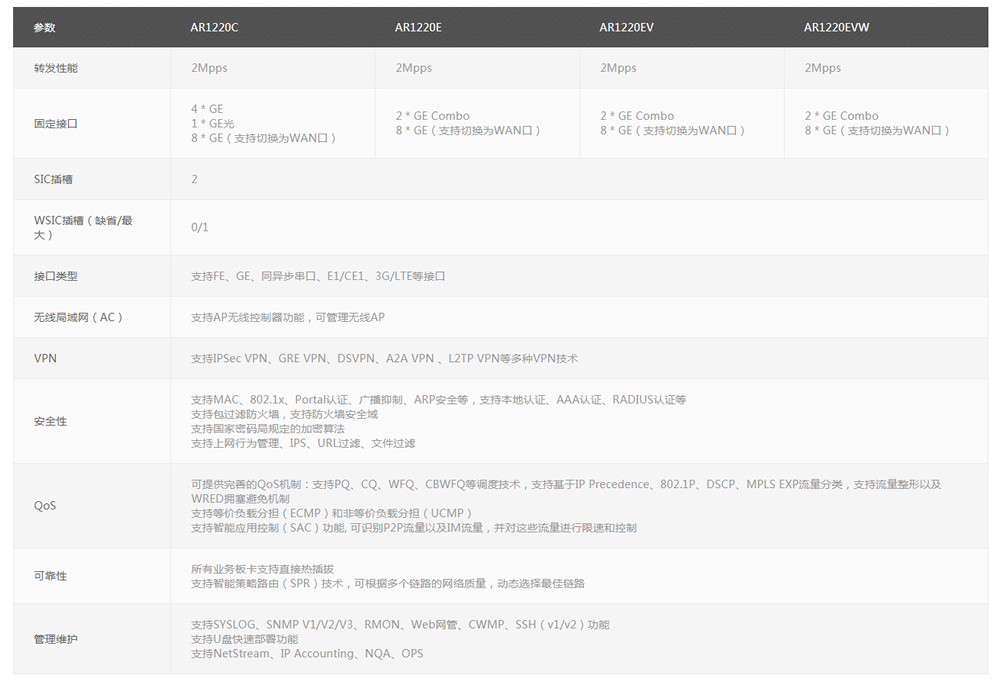Select the AR1220E column header
Viewport: 1000px width, 685px height.
point(417,27)
